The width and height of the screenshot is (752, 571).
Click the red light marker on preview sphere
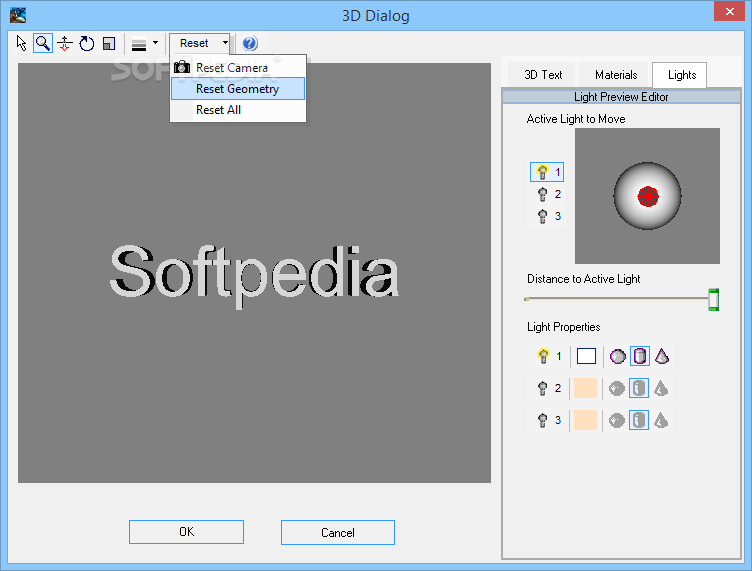coord(648,197)
